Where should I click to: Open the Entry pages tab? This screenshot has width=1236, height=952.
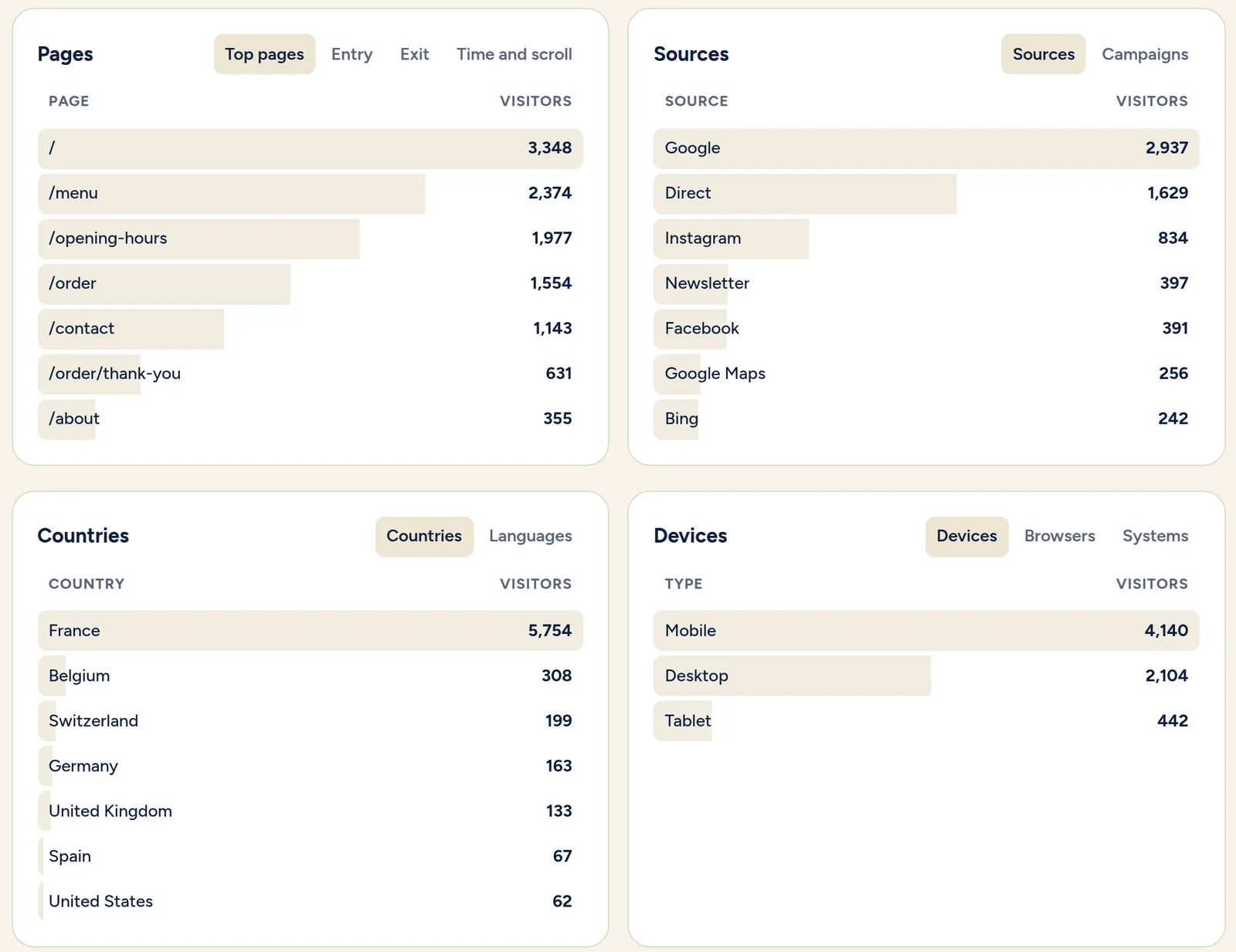351,54
